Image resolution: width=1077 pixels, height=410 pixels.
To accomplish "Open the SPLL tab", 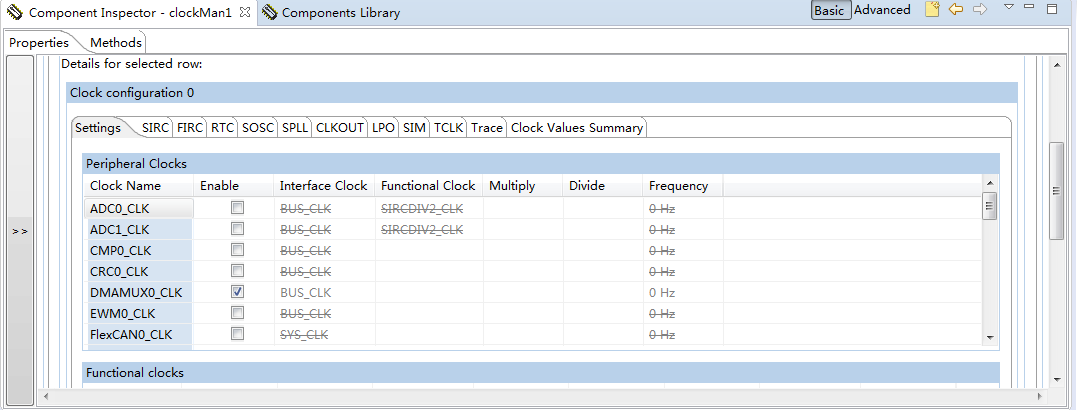I will (x=295, y=128).
